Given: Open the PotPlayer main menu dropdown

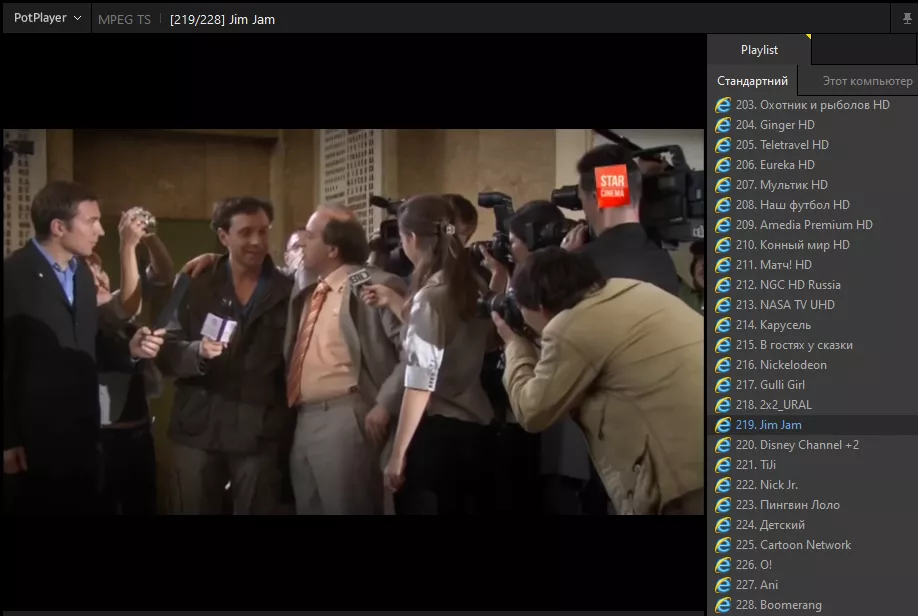Looking at the screenshot, I should 47,18.
